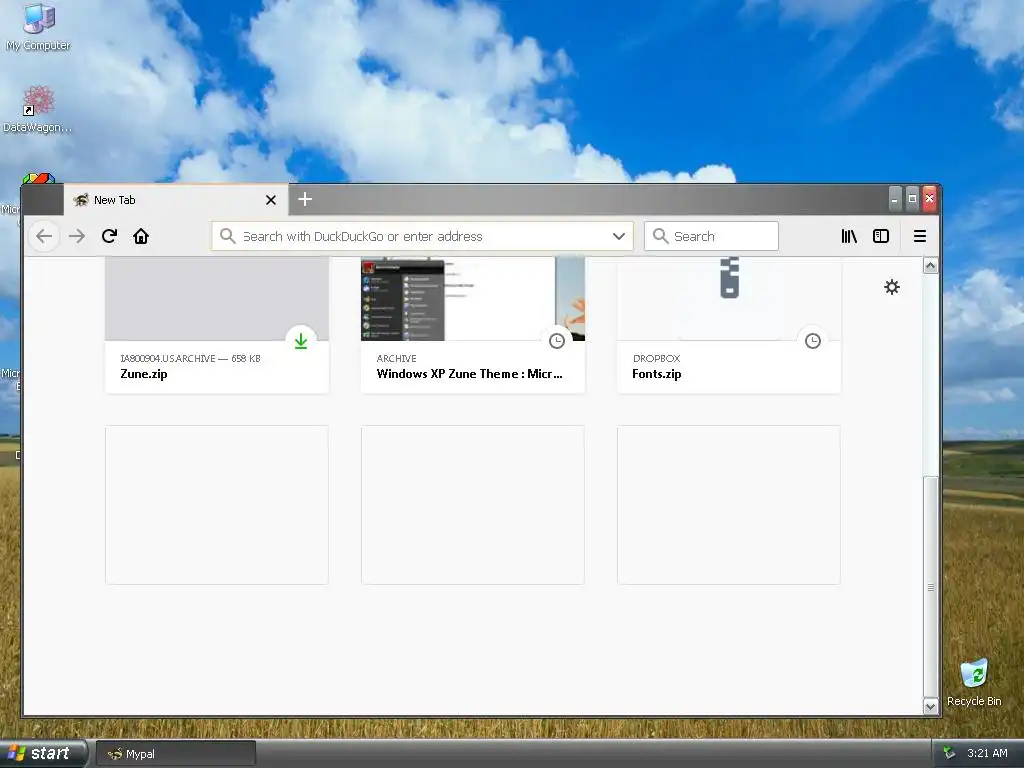Screen dimensions: 1024x768
Task: Click the green download icon on Zune.zip
Action: [x=300, y=341]
